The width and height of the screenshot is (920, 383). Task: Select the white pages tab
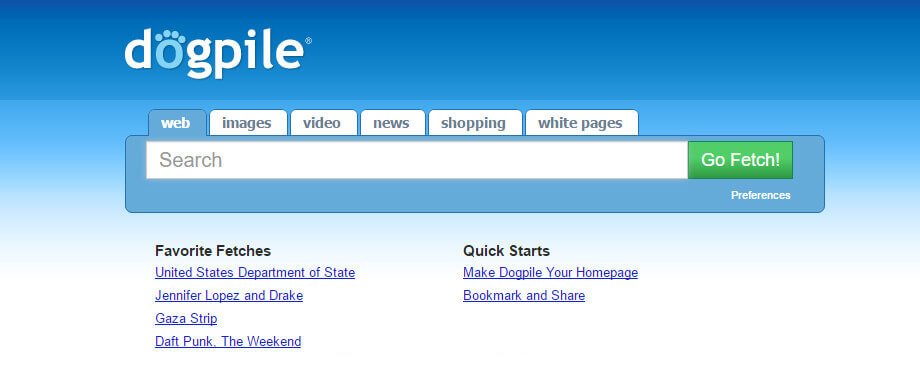coord(581,123)
